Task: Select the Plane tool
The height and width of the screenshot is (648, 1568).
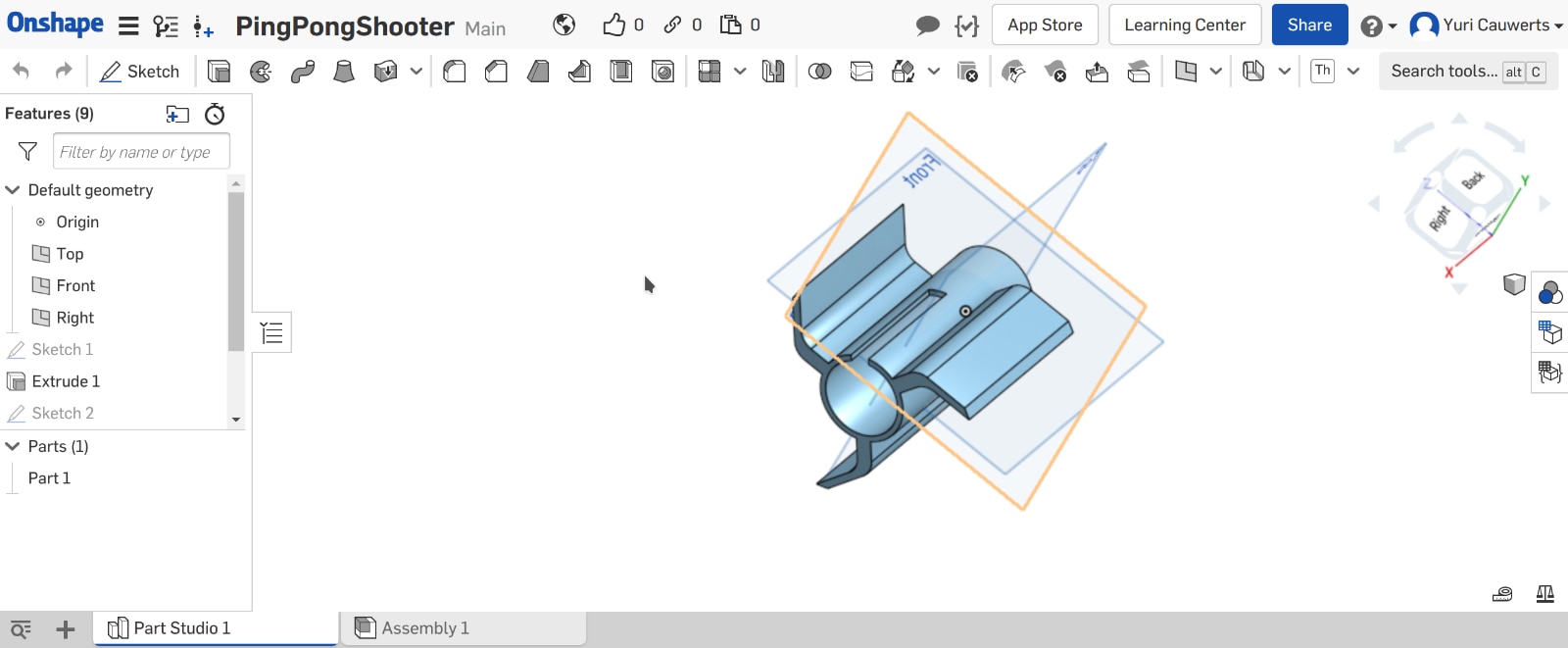Action: tap(1186, 71)
